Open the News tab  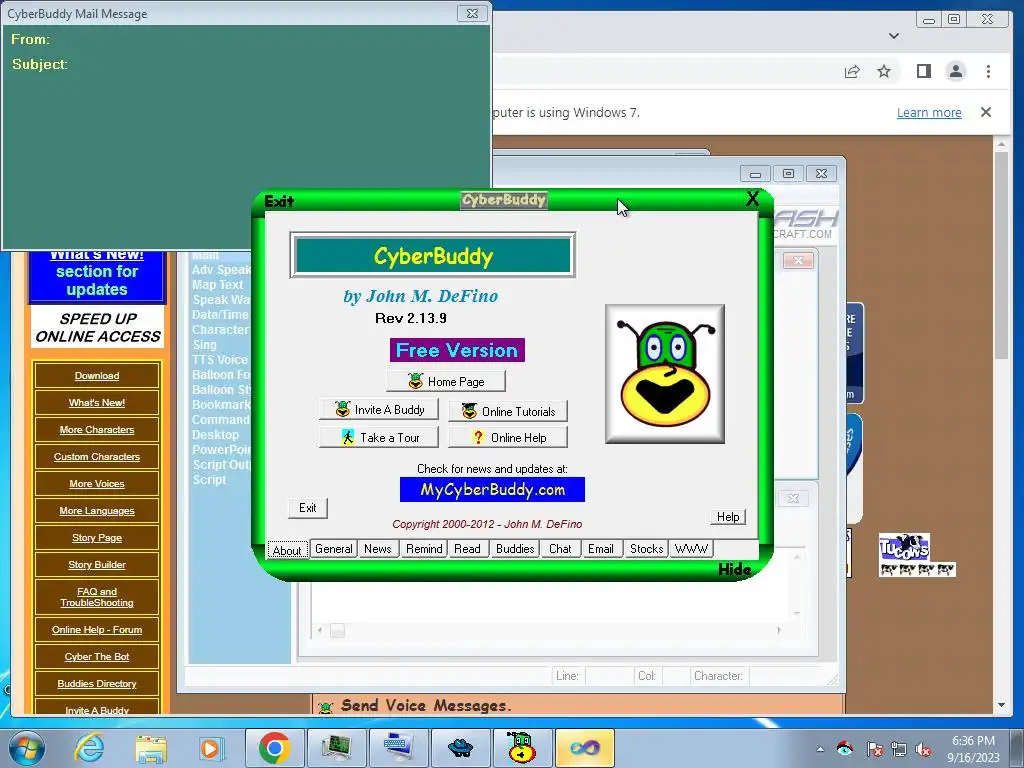click(x=377, y=549)
